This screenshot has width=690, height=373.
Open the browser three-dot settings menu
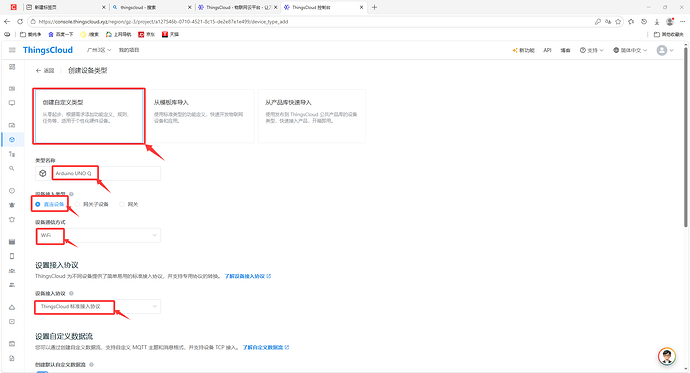click(x=682, y=21)
